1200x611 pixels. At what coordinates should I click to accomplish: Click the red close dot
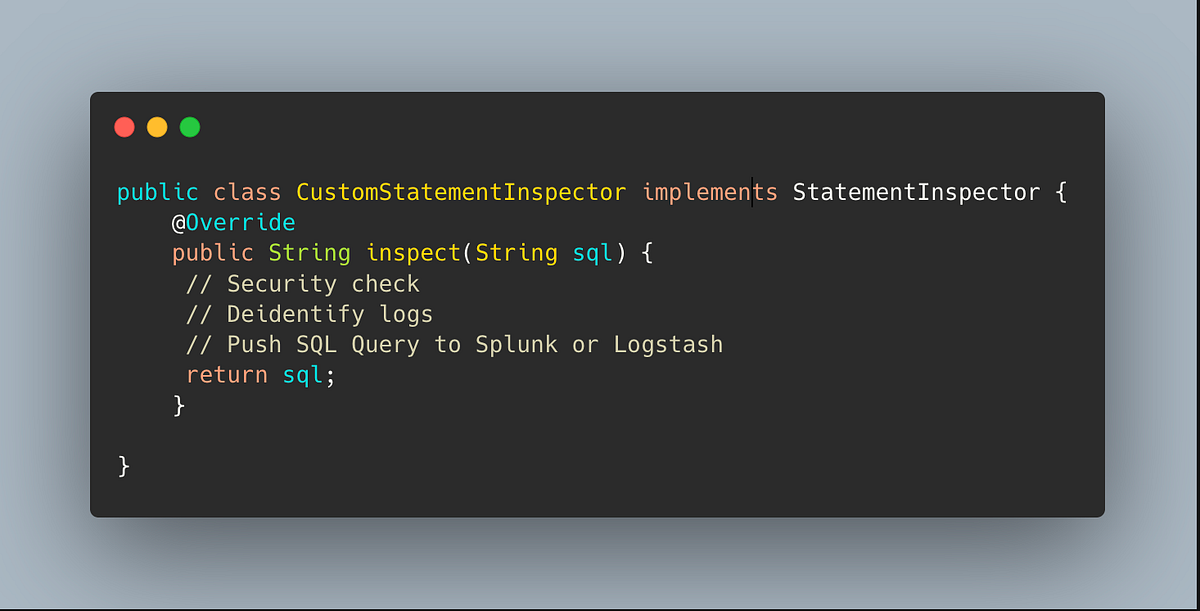124,127
